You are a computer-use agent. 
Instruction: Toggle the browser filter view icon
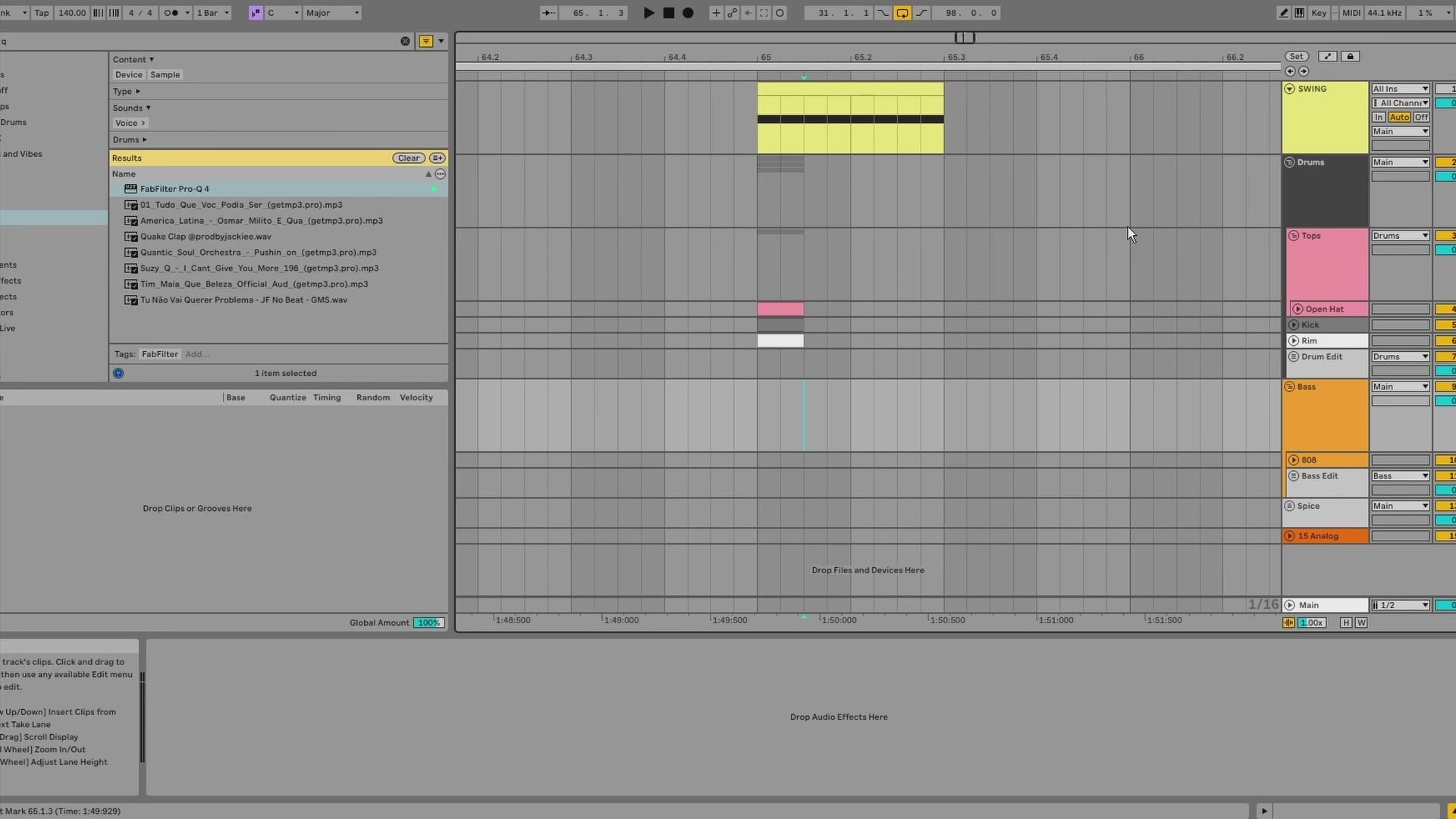(x=426, y=41)
